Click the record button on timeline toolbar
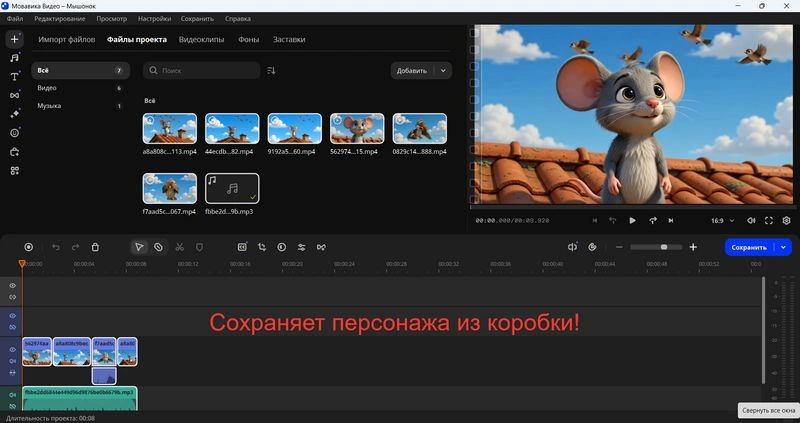 29,247
